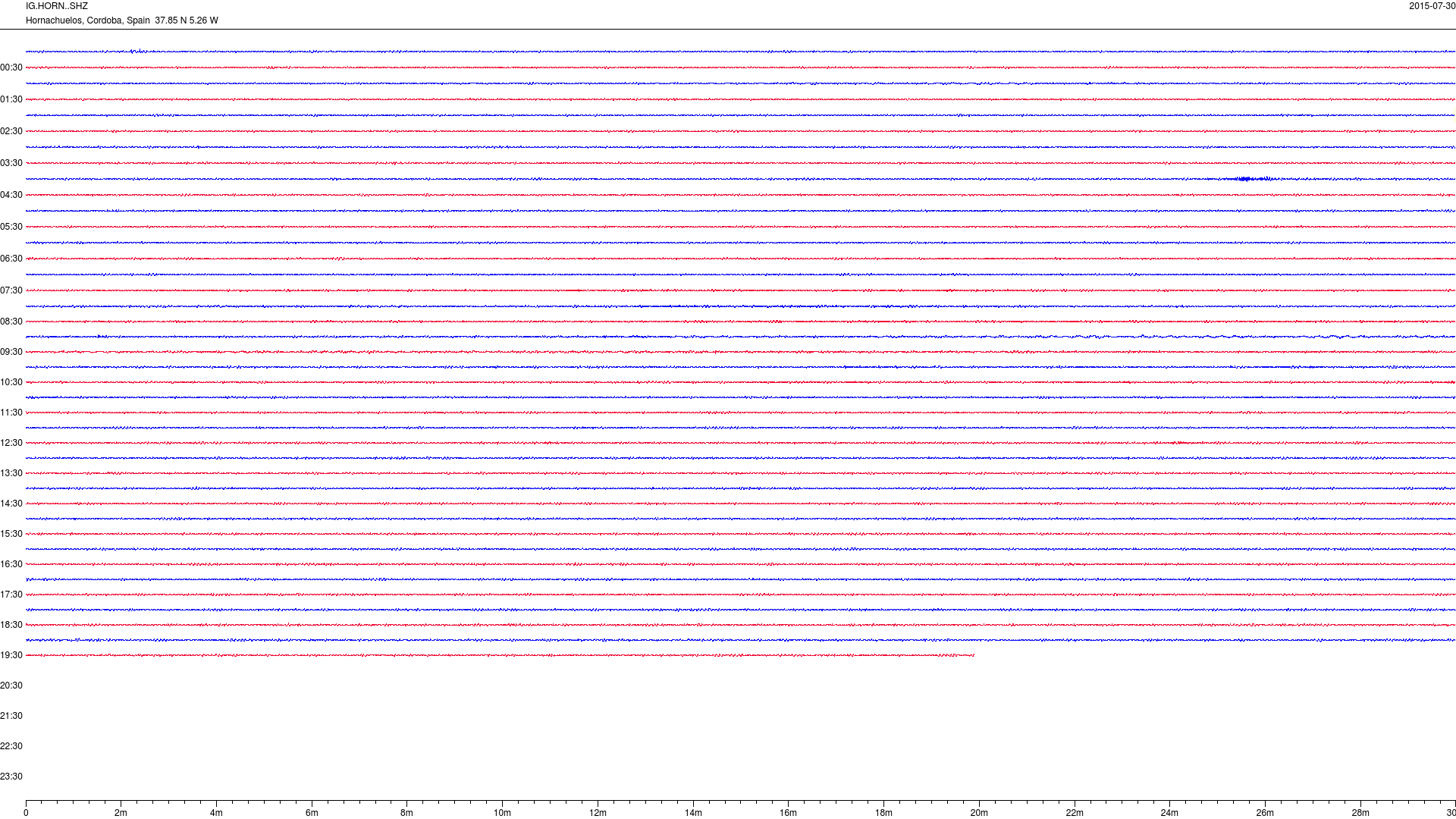Select the 05:30 time row label
The height and width of the screenshot is (819, 1456).
11,227
